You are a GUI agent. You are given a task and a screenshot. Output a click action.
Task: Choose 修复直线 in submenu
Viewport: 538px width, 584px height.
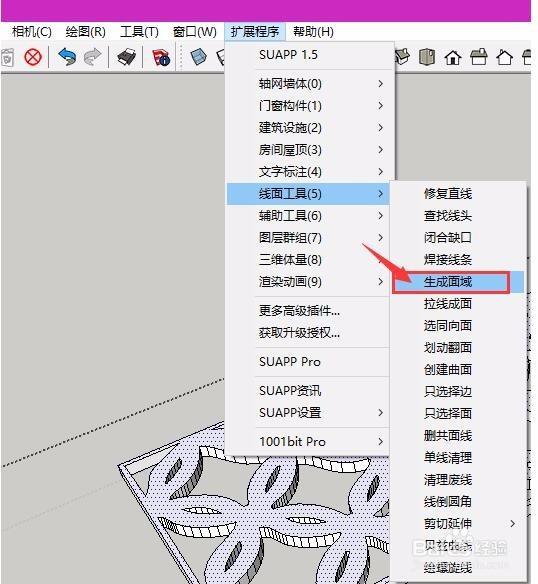click(458, 194)
